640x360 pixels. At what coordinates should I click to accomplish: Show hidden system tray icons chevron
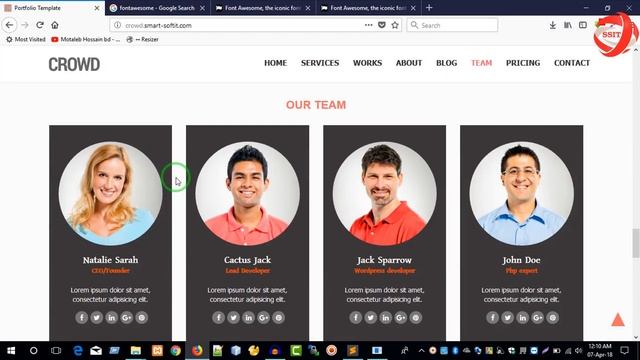coord(421,351)
